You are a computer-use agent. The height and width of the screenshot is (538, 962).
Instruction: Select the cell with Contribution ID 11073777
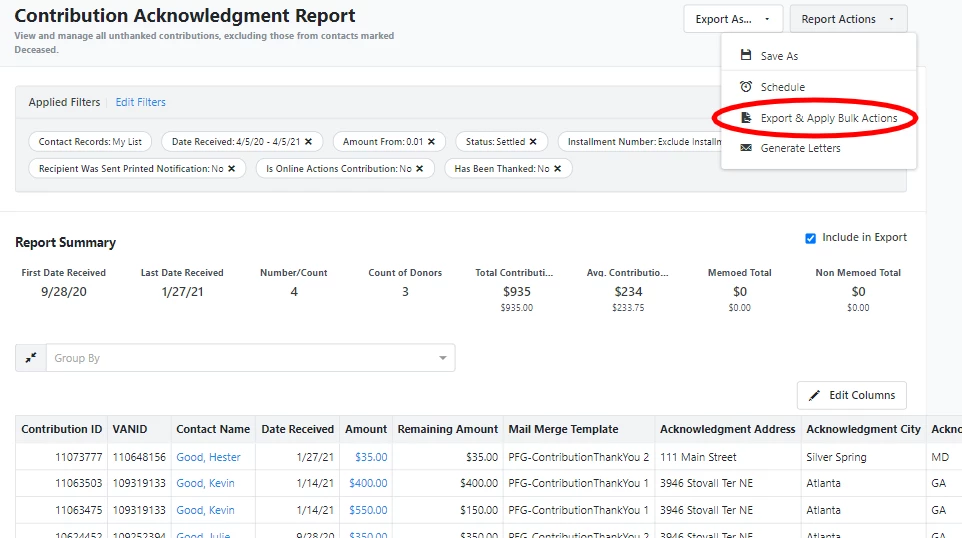(x=61, y=457)
